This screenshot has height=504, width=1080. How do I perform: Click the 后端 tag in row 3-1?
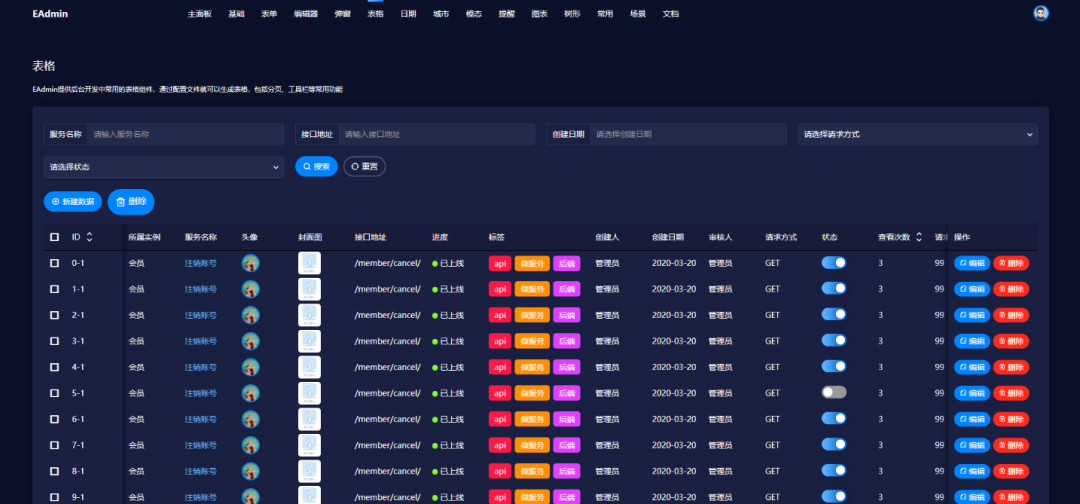point(566,341)
